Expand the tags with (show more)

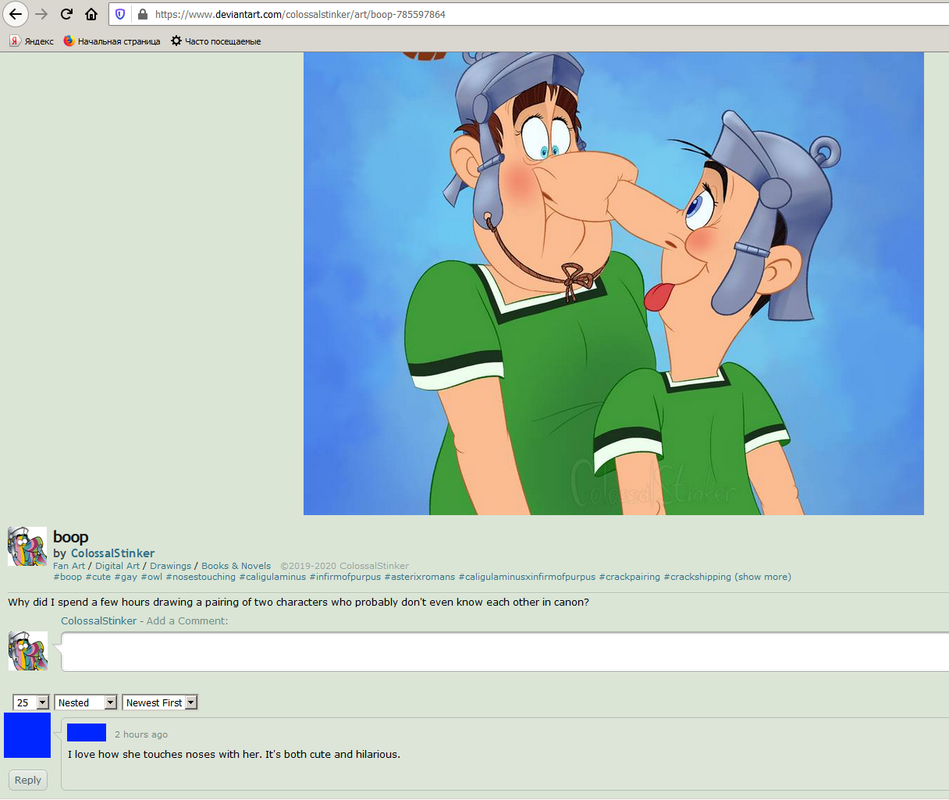(763, 577)
